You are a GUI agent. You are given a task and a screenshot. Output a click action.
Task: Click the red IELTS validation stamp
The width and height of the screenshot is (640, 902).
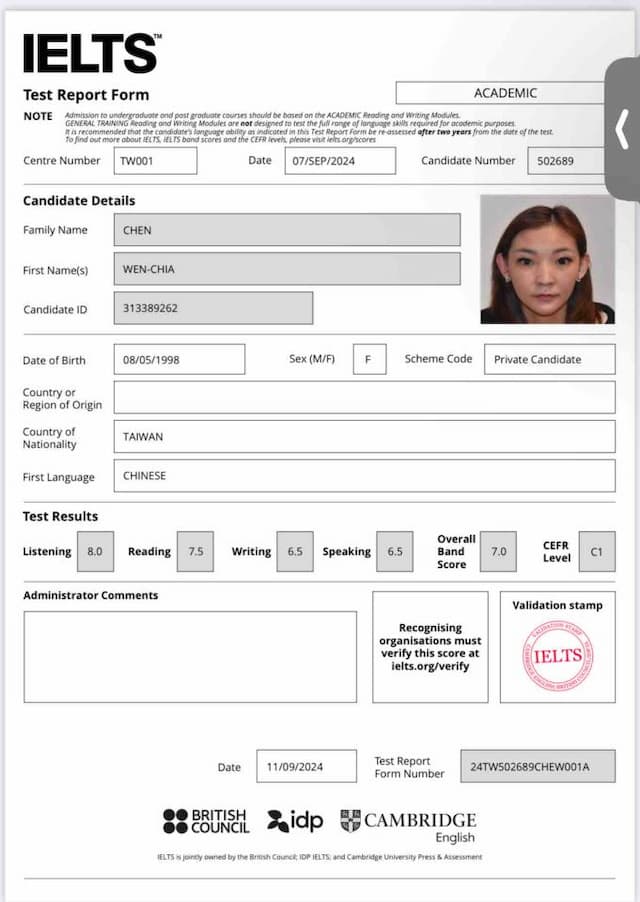tap(557, 657)
